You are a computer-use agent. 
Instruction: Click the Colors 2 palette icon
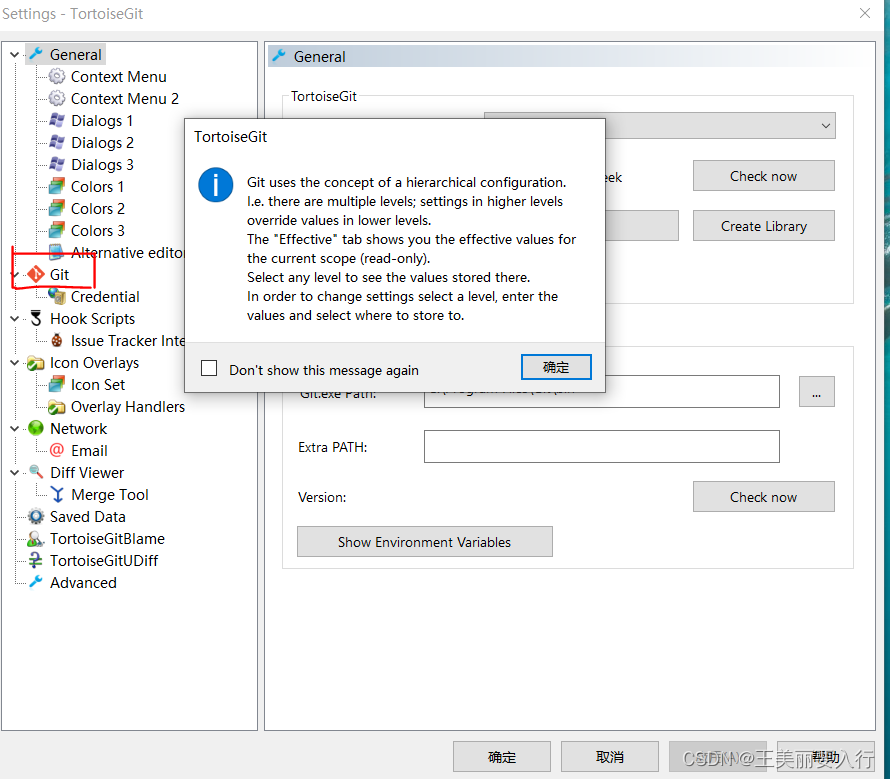(x=57, y=208)
